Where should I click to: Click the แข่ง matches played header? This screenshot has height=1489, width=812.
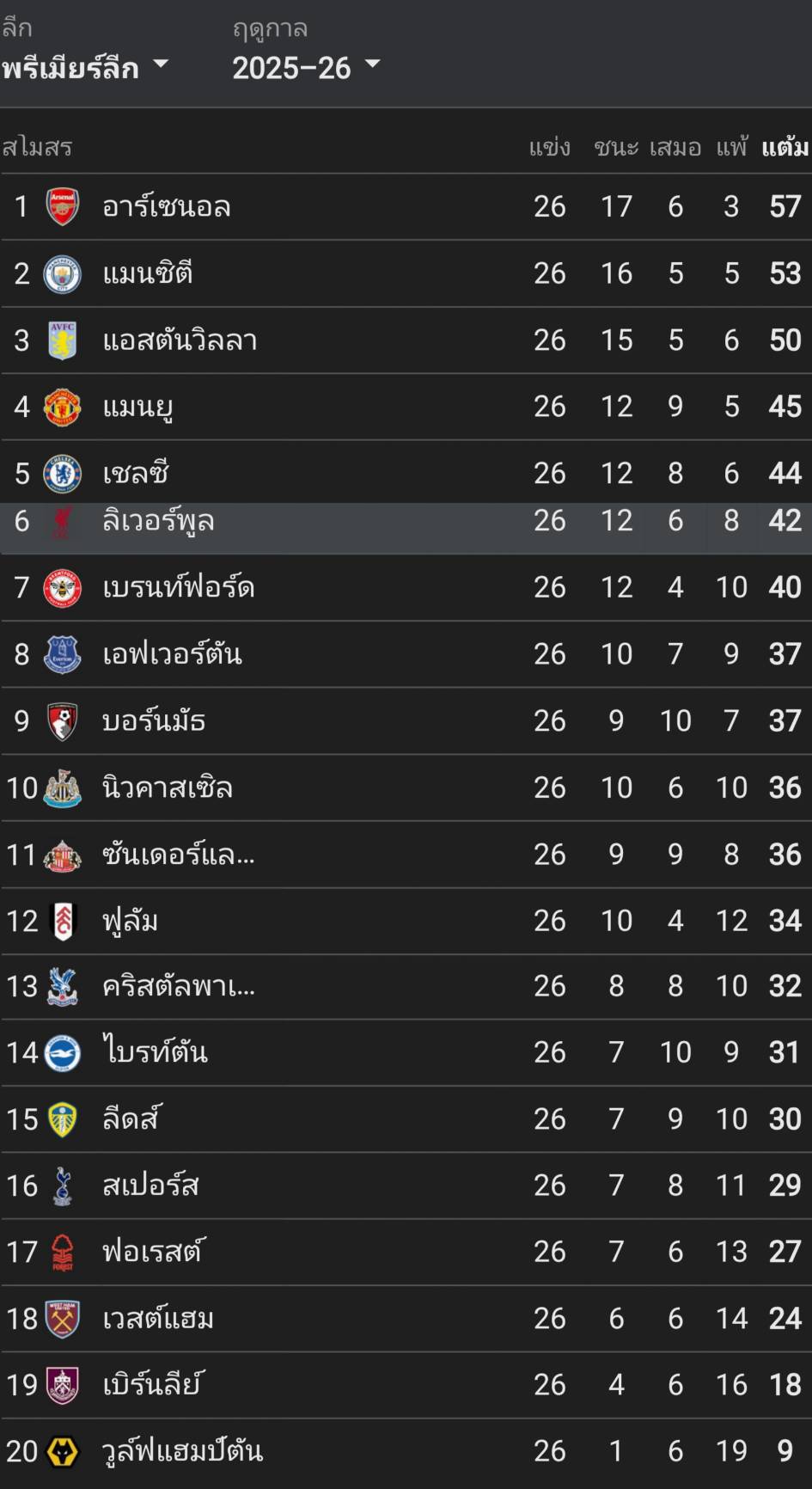(x=549, y=148)
